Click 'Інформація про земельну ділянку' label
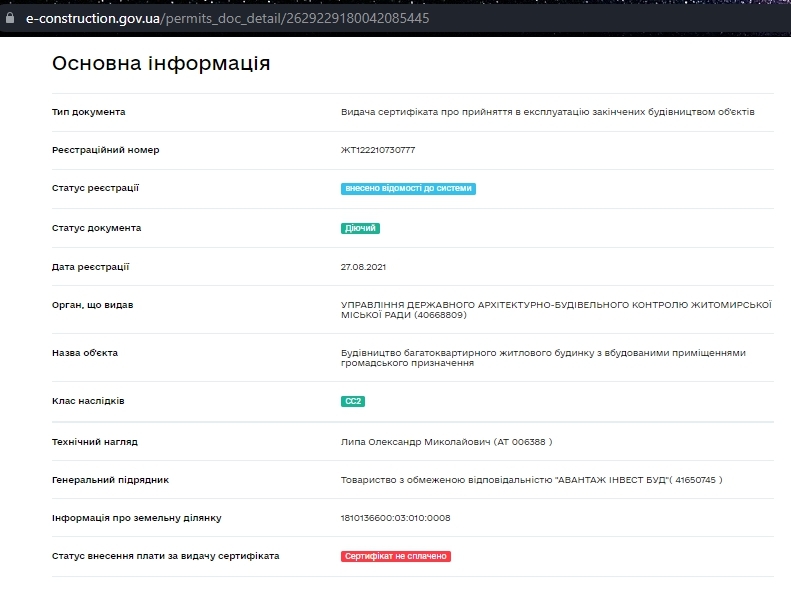 click(x=136, y=518)
